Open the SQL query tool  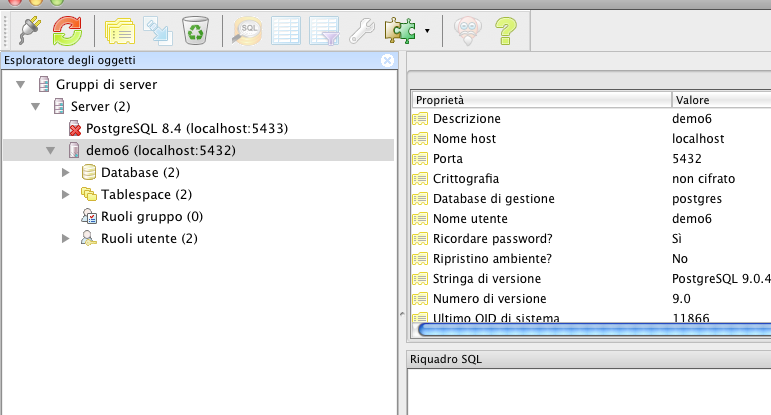247,31
